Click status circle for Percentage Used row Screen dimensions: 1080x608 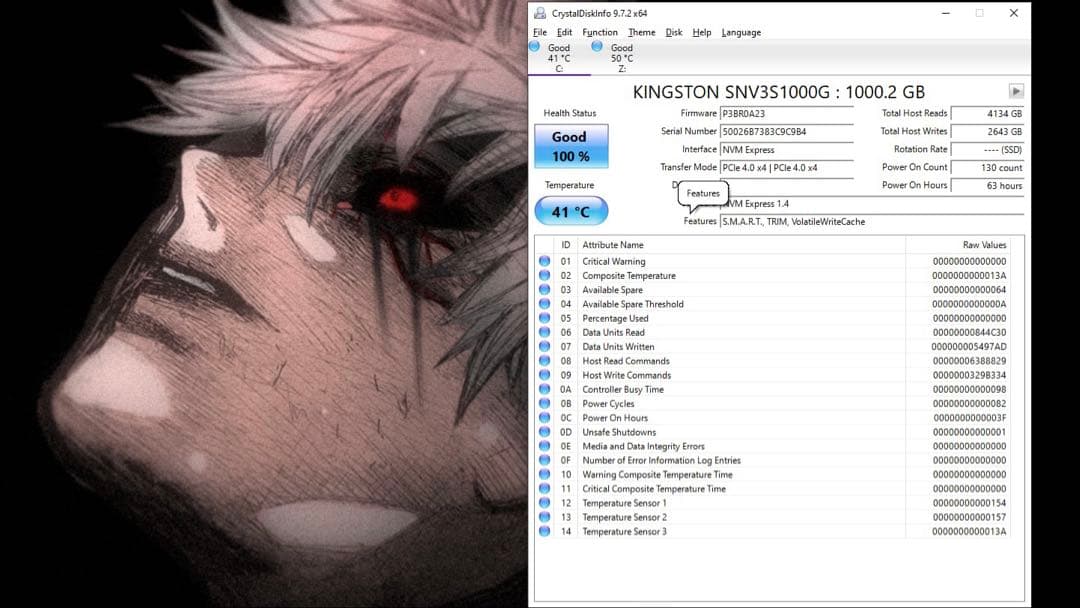[544, 318]
